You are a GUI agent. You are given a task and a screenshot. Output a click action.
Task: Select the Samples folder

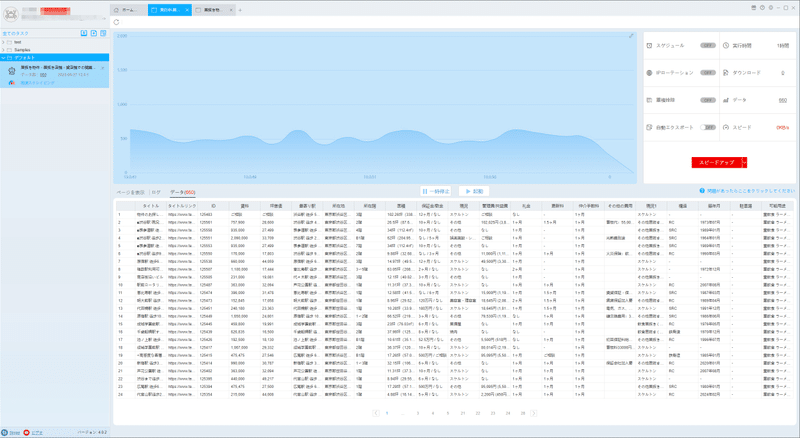click(22, 50)
